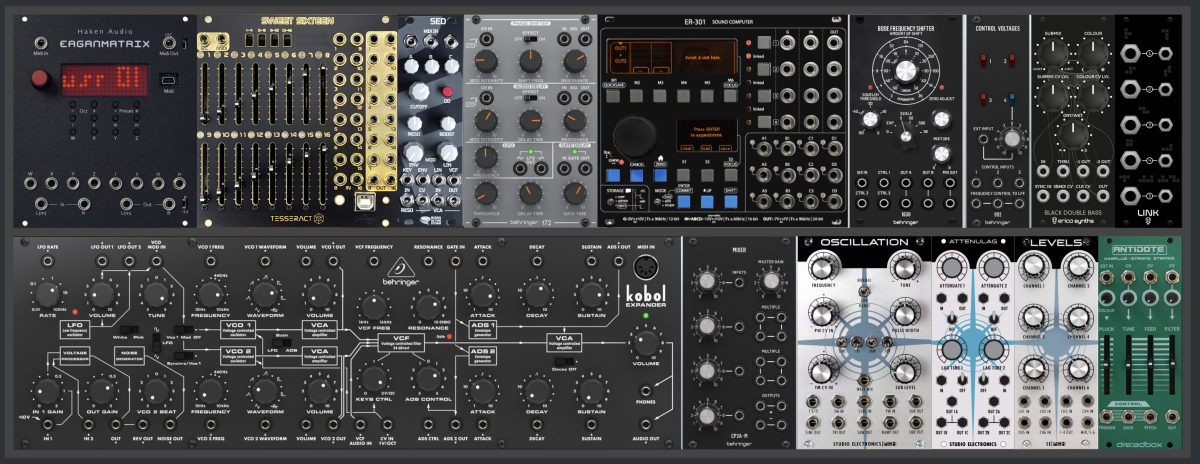Click the SHIFT FREQ knob on Behringer 172
Screen dimensions: 1200x464
(x=530, y=63)
